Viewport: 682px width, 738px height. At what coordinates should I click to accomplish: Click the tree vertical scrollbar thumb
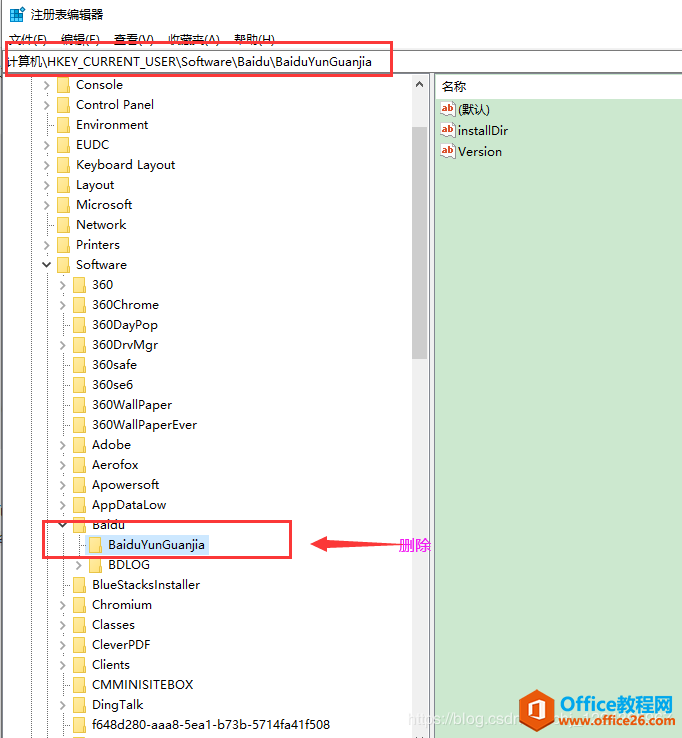[419, 243]
